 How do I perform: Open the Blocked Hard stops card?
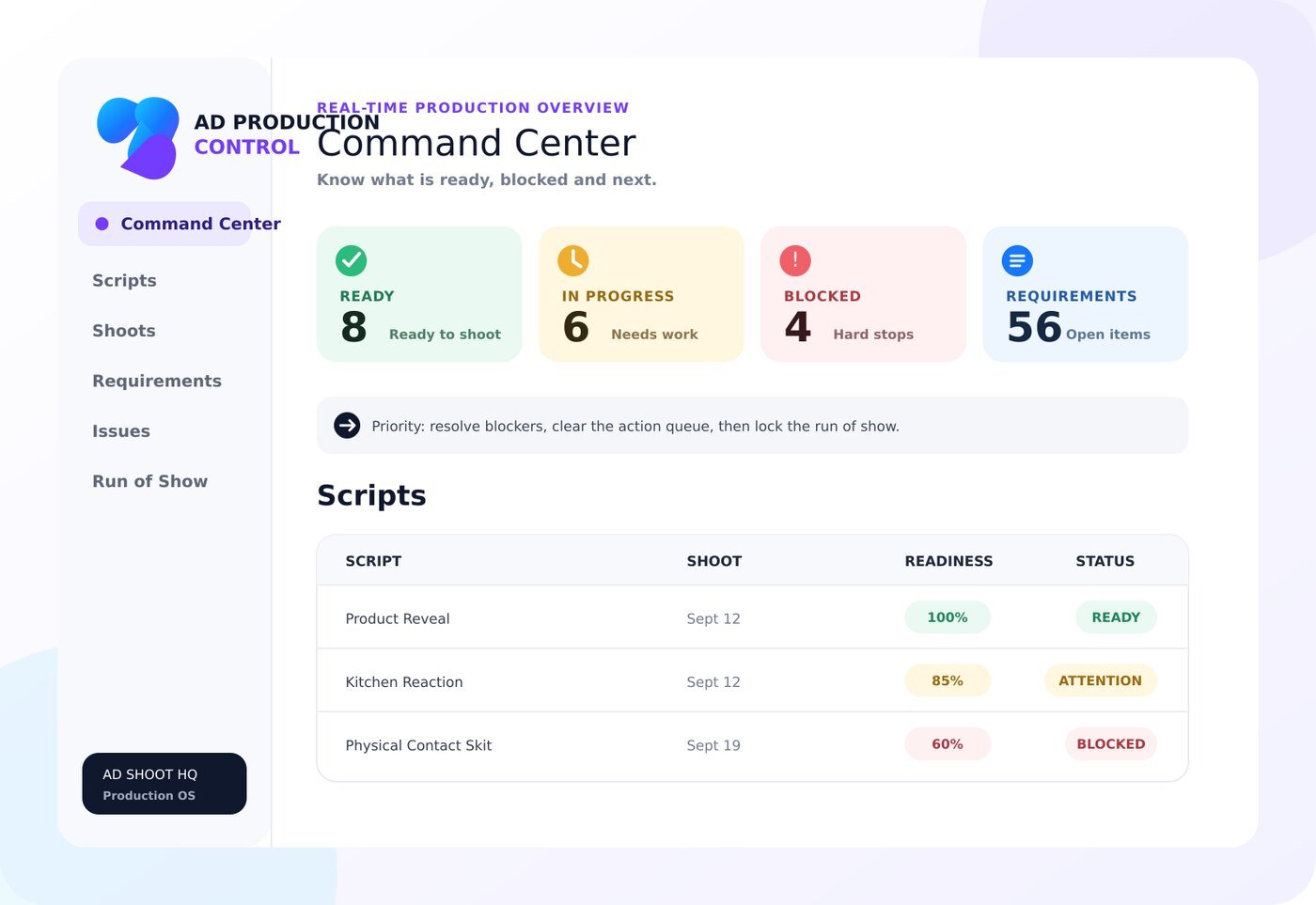863,294
